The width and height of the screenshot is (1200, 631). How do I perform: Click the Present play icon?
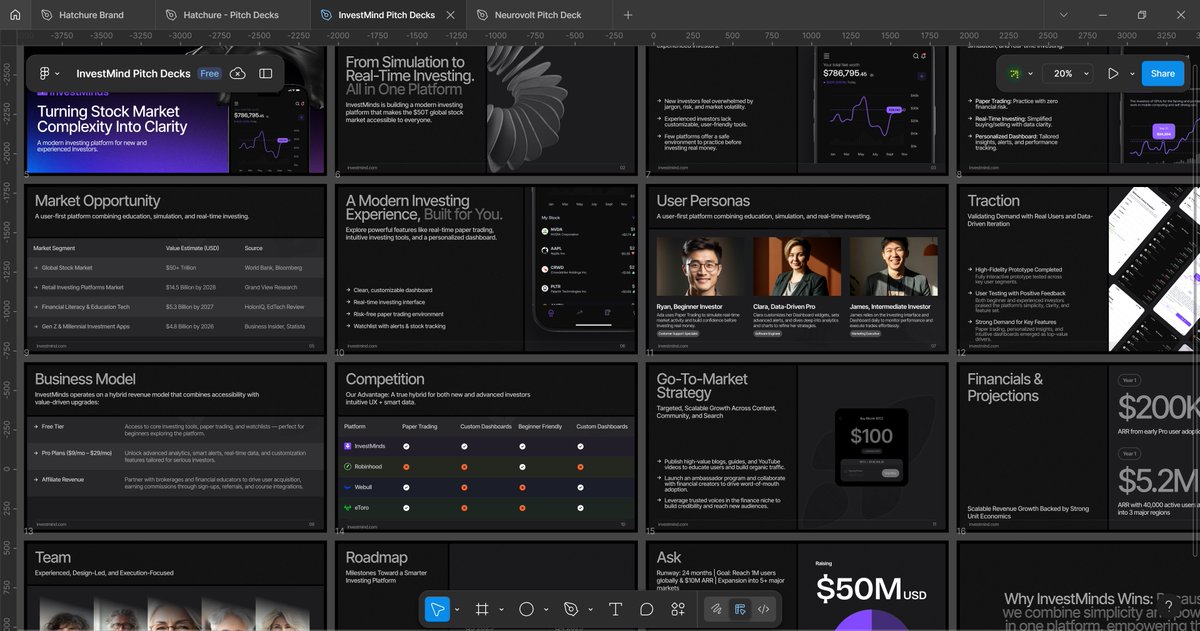point(1113,74)
